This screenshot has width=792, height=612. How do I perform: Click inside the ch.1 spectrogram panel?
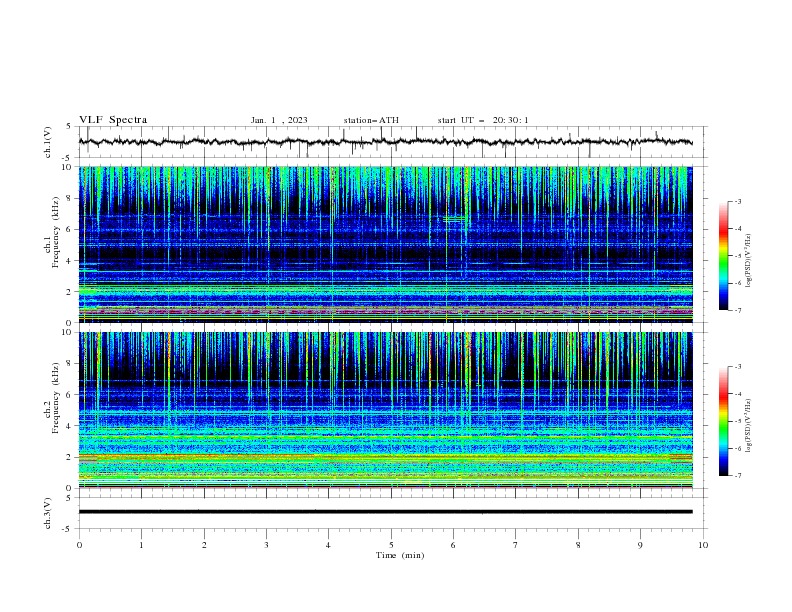click(385, 244)
